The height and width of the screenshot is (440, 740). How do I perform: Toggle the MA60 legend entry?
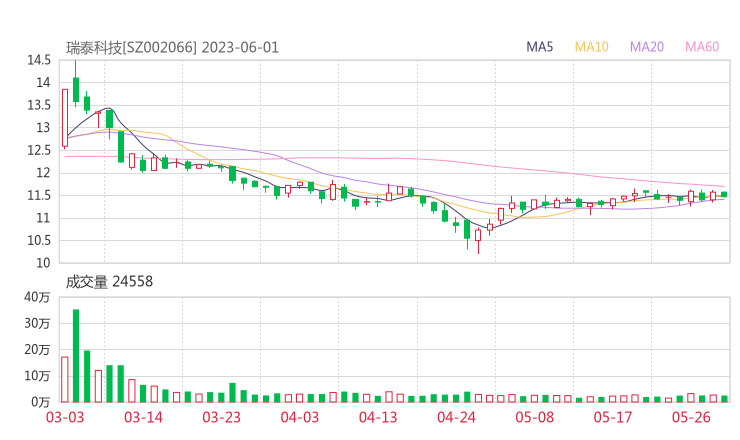pyautogui.click(x=702, y=47)
